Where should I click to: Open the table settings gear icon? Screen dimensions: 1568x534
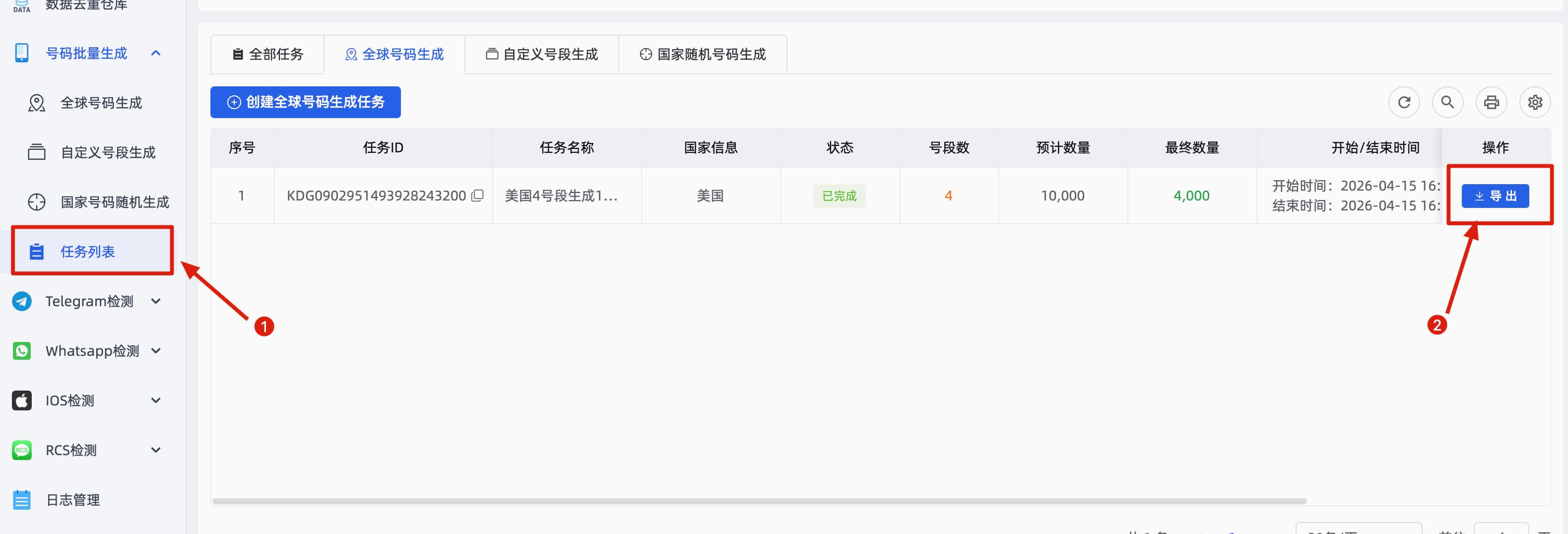1535,102
